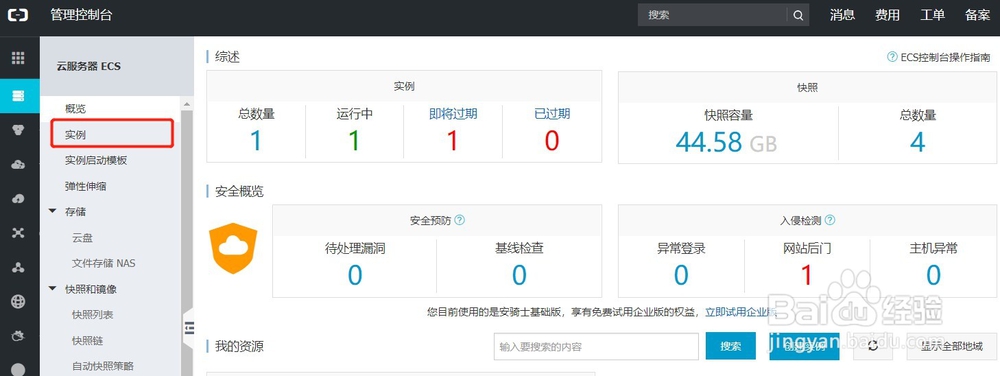Image resolution: width=1000 pixels, height=376 pixels.
Task: Click the red 已过期 count 0
Action: (x=552, y=140)
